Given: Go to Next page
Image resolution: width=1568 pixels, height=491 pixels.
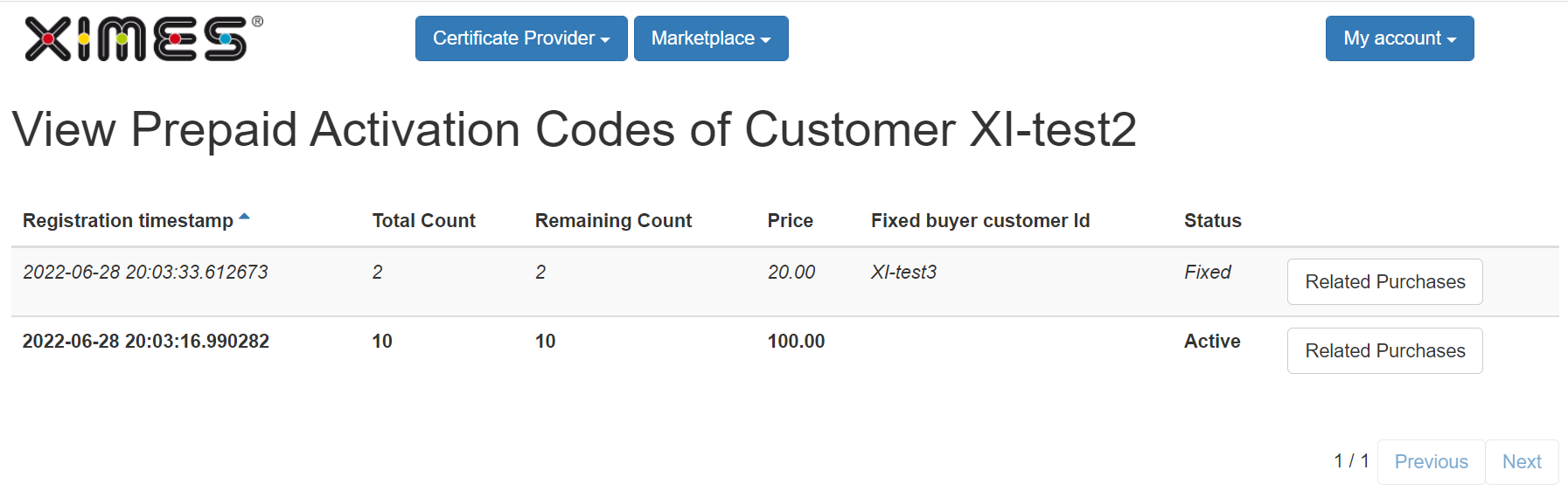Looking at the screenshot, I should pyautogui.click(x=1522, y=461).
